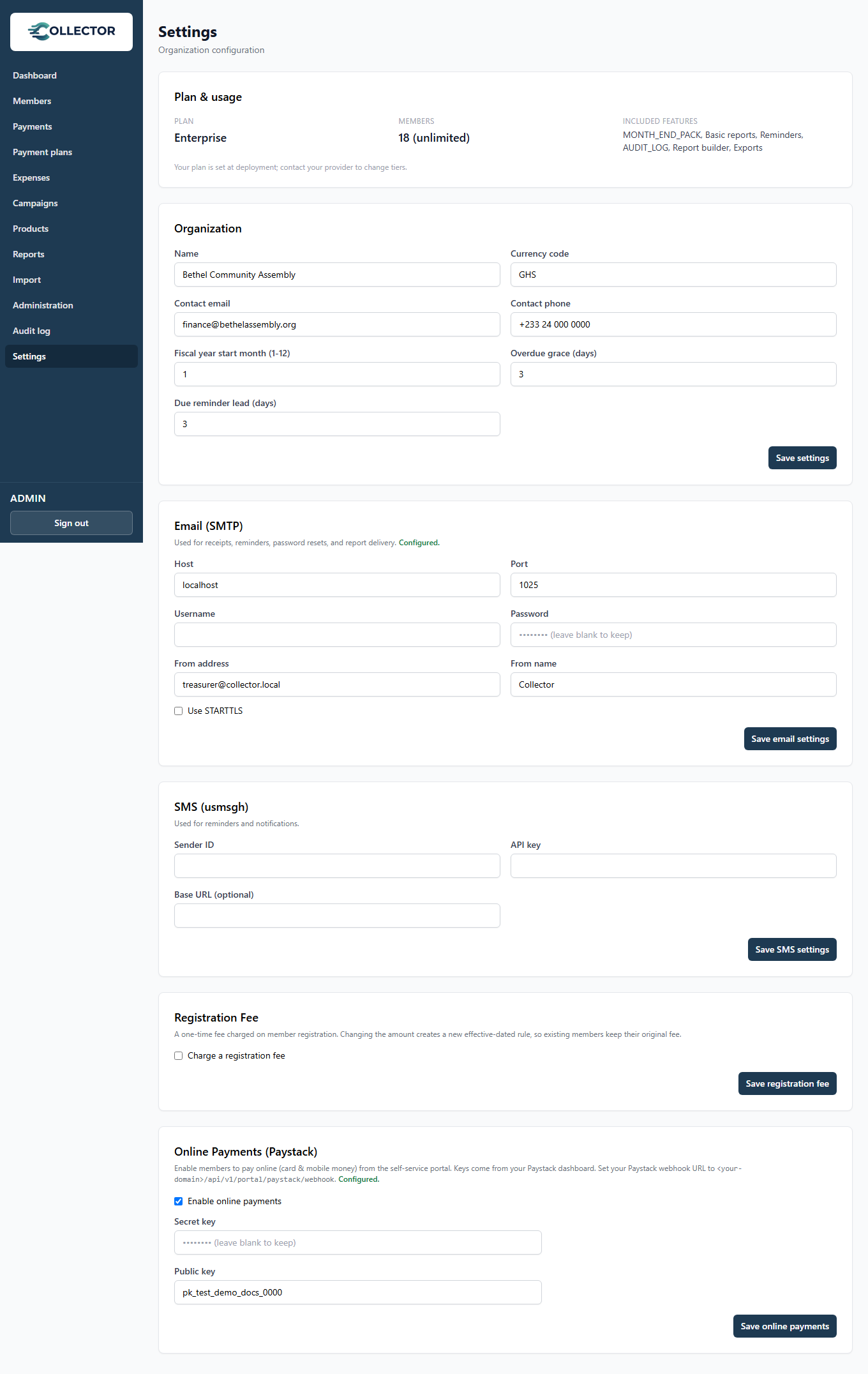868x1374 pixels.
Task: Click the Sign out button
Action: point(71,523)
